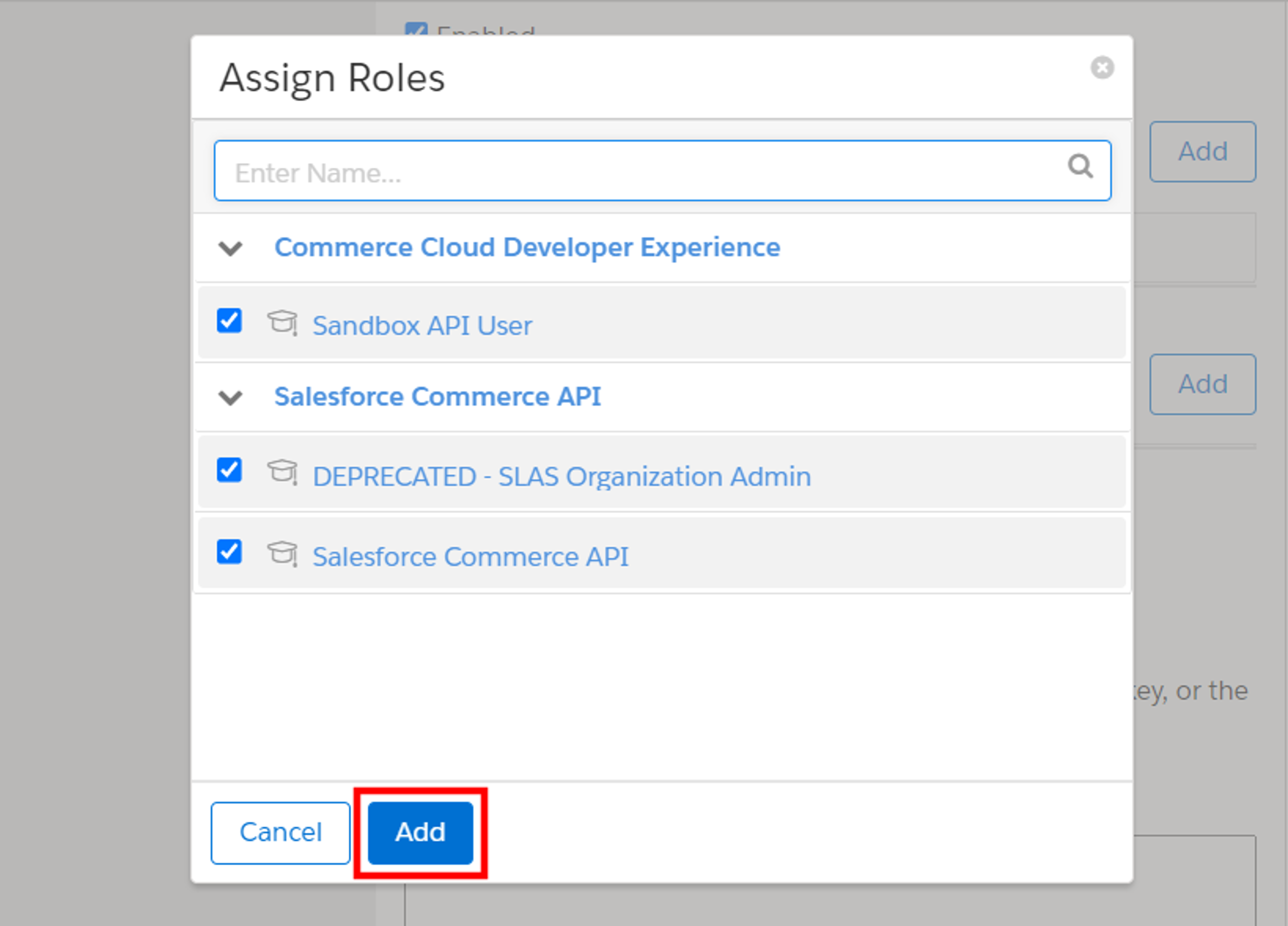Click upper Add button behind dialog
1288x926 pixels.
pyautogui.click(x=1202, y=152)
